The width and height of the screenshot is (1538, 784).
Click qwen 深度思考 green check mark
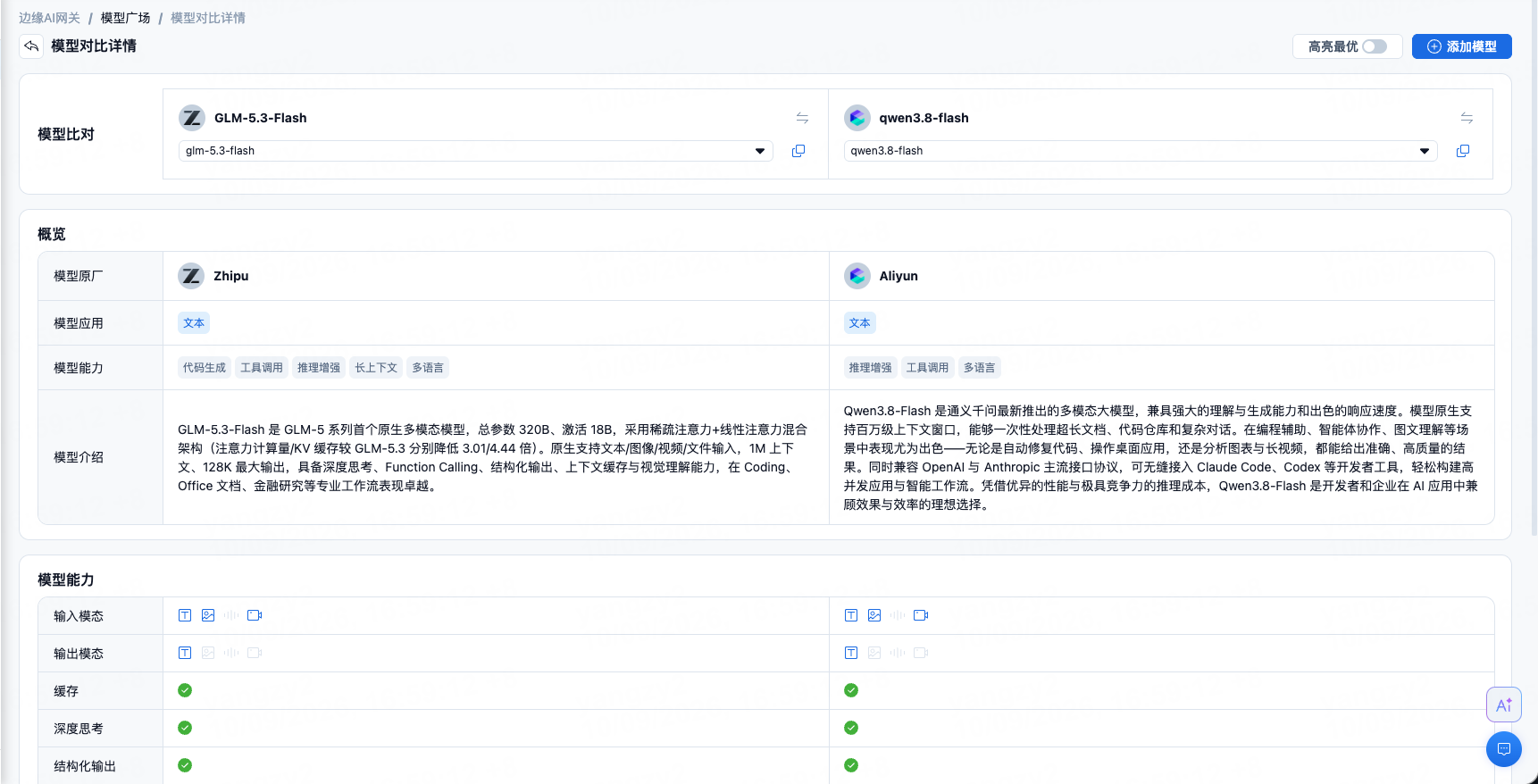click(851, 728)
